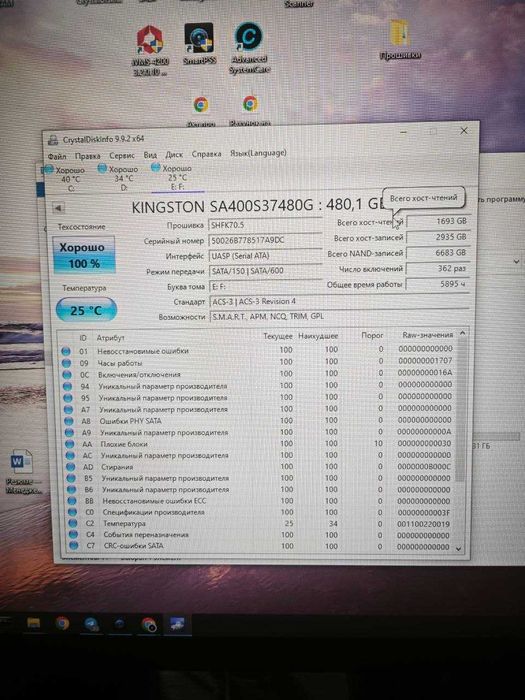Click the status circle for Часы работы row
The height and width of the screenshot is (700, 525).
(x=66, y=363)
